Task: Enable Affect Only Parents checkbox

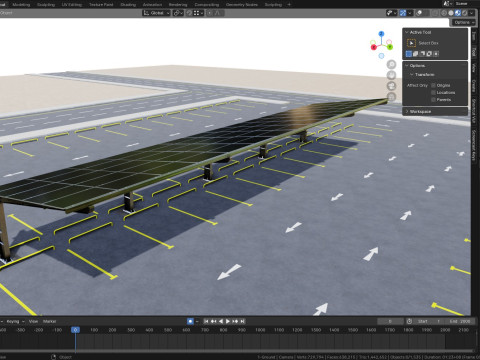Action: point(434,99)
